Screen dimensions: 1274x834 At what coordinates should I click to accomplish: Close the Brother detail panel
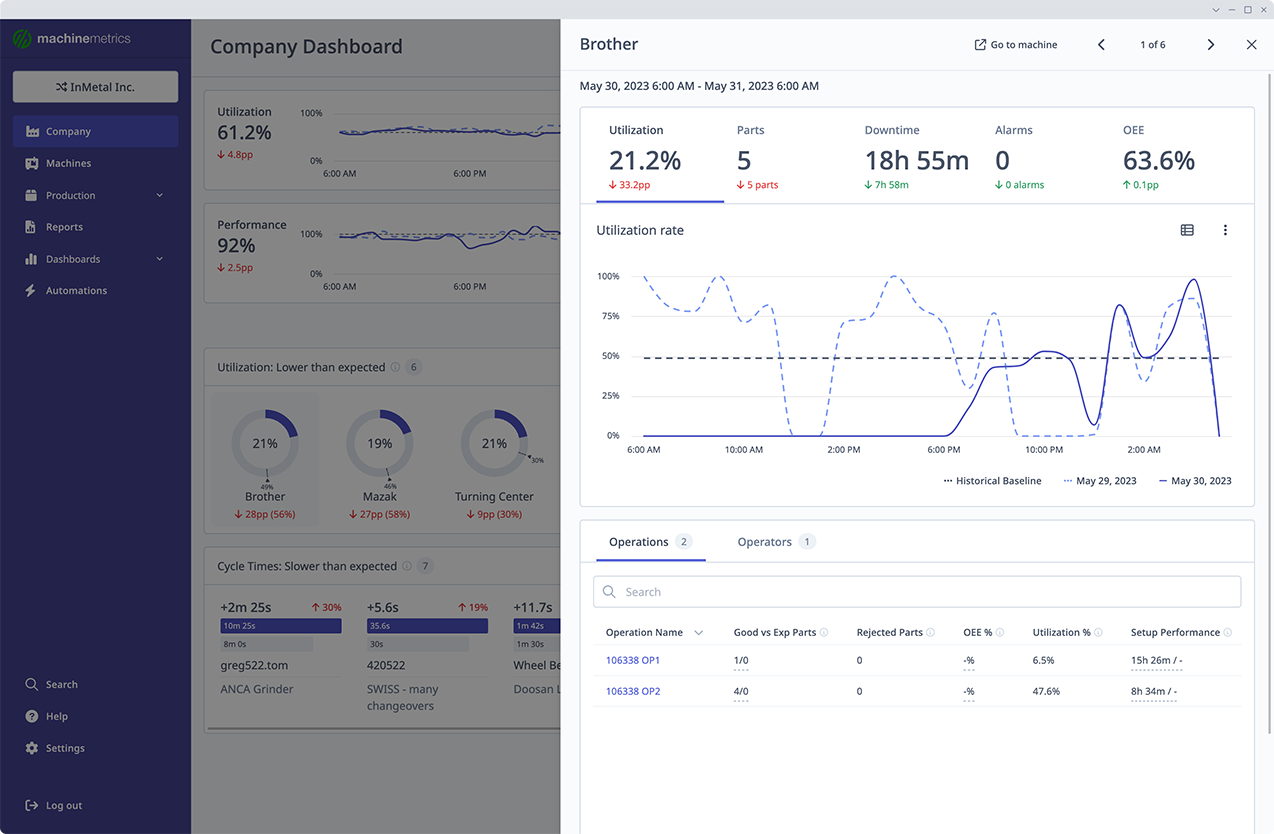pyautogui.click(x=1251, y=45)
